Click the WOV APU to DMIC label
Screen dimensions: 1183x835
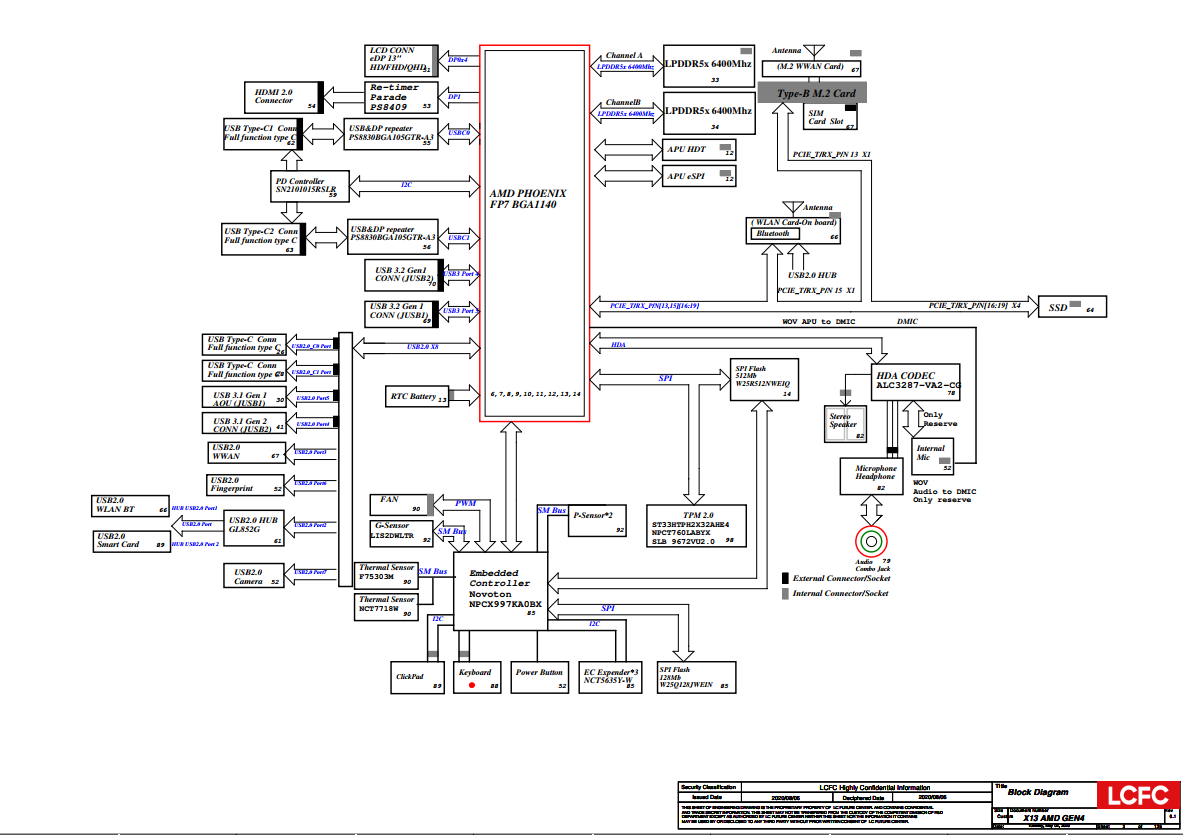coord(819,322)
